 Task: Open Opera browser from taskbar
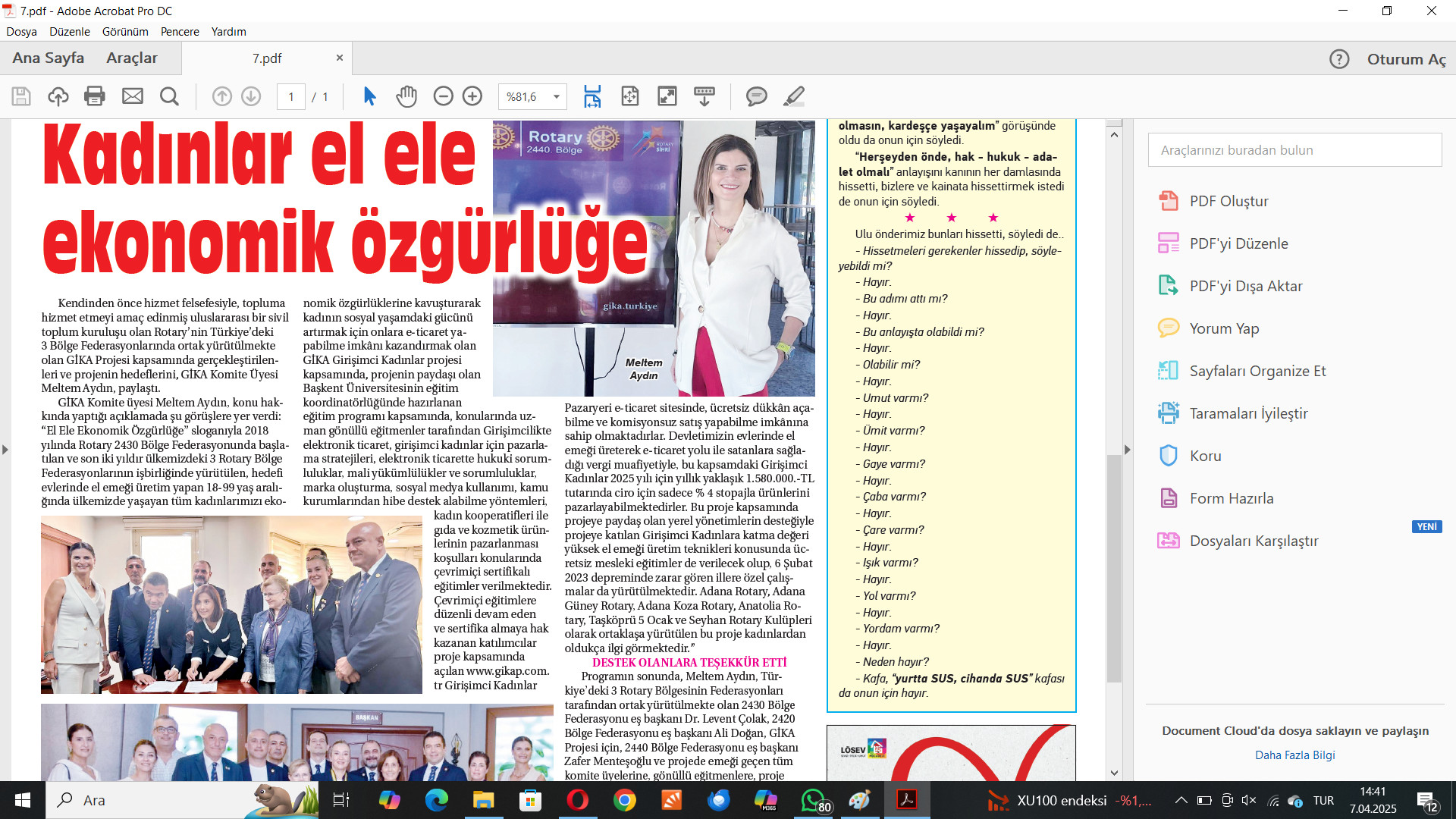pyautogui.click(x=578, y=800)
